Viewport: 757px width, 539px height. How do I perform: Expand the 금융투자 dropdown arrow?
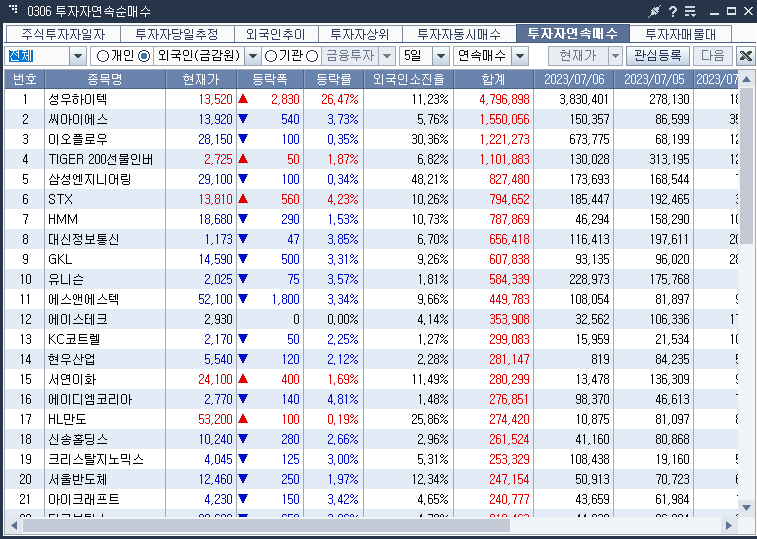pyautogui.click(x=387, y=57)
